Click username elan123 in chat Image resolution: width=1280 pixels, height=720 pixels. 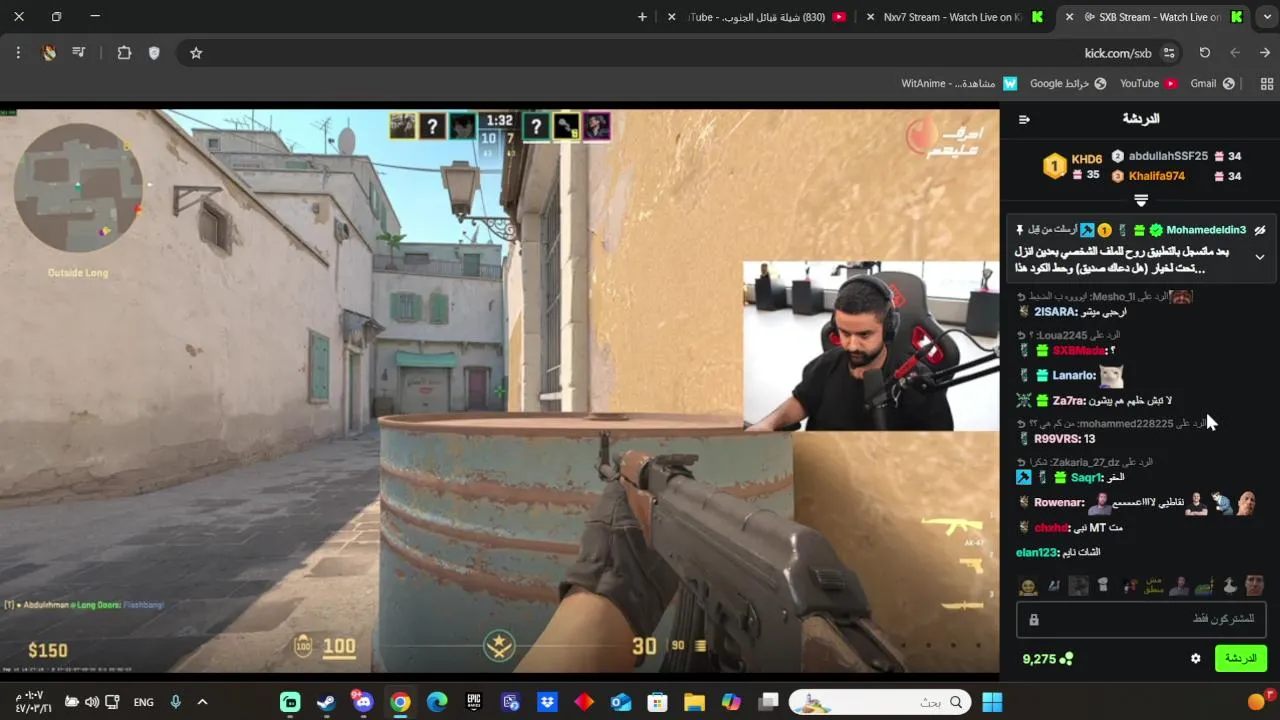tap(1037, 553)
